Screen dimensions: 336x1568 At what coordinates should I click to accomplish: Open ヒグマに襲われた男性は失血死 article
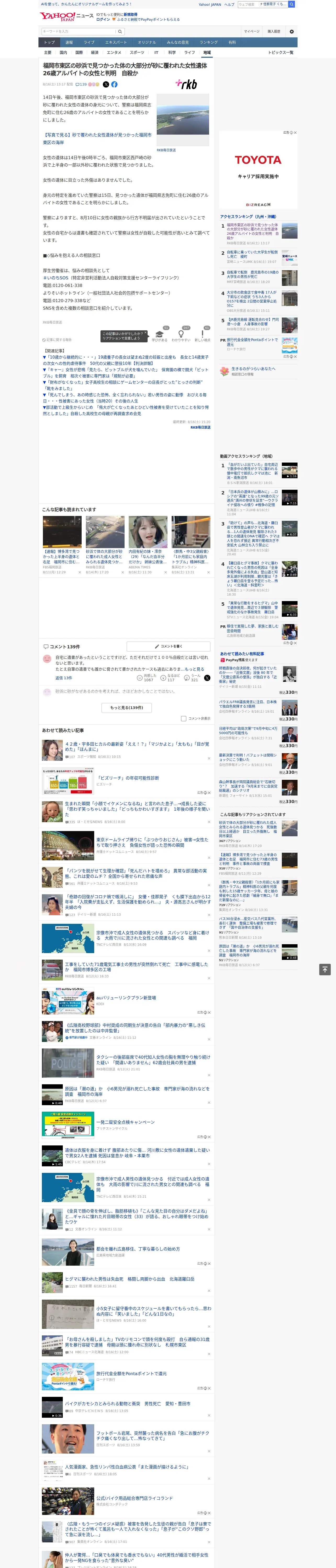[x=129, y=1279]
